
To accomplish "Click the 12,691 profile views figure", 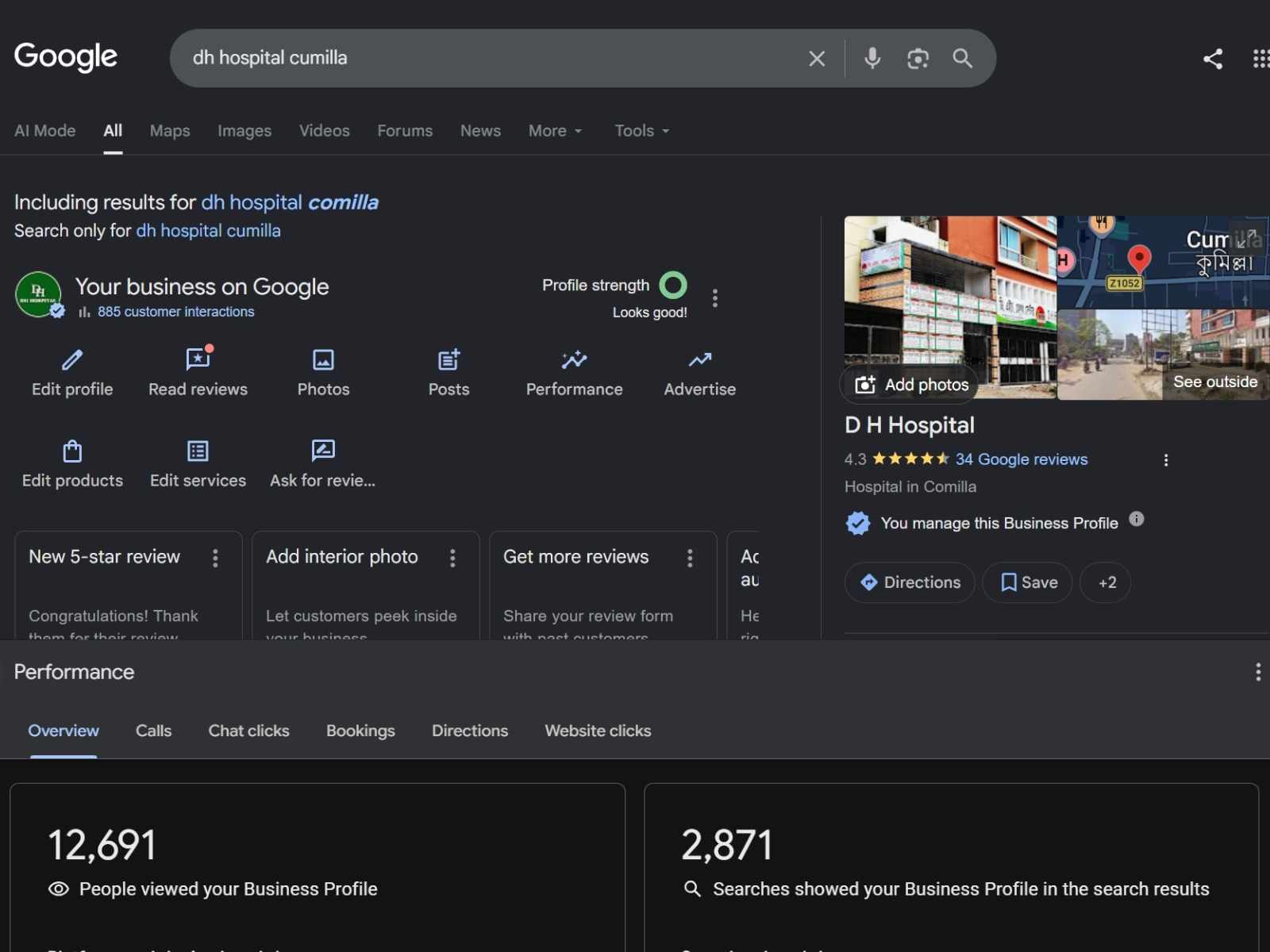I will pos(102,845).
